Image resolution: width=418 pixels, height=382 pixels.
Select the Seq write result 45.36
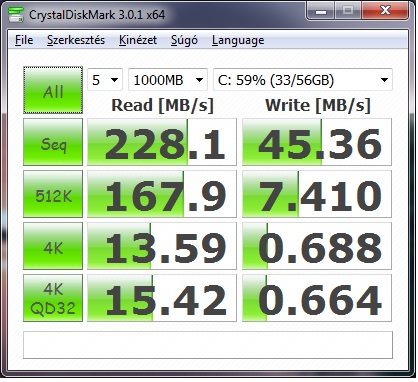(x=317, y=142)
